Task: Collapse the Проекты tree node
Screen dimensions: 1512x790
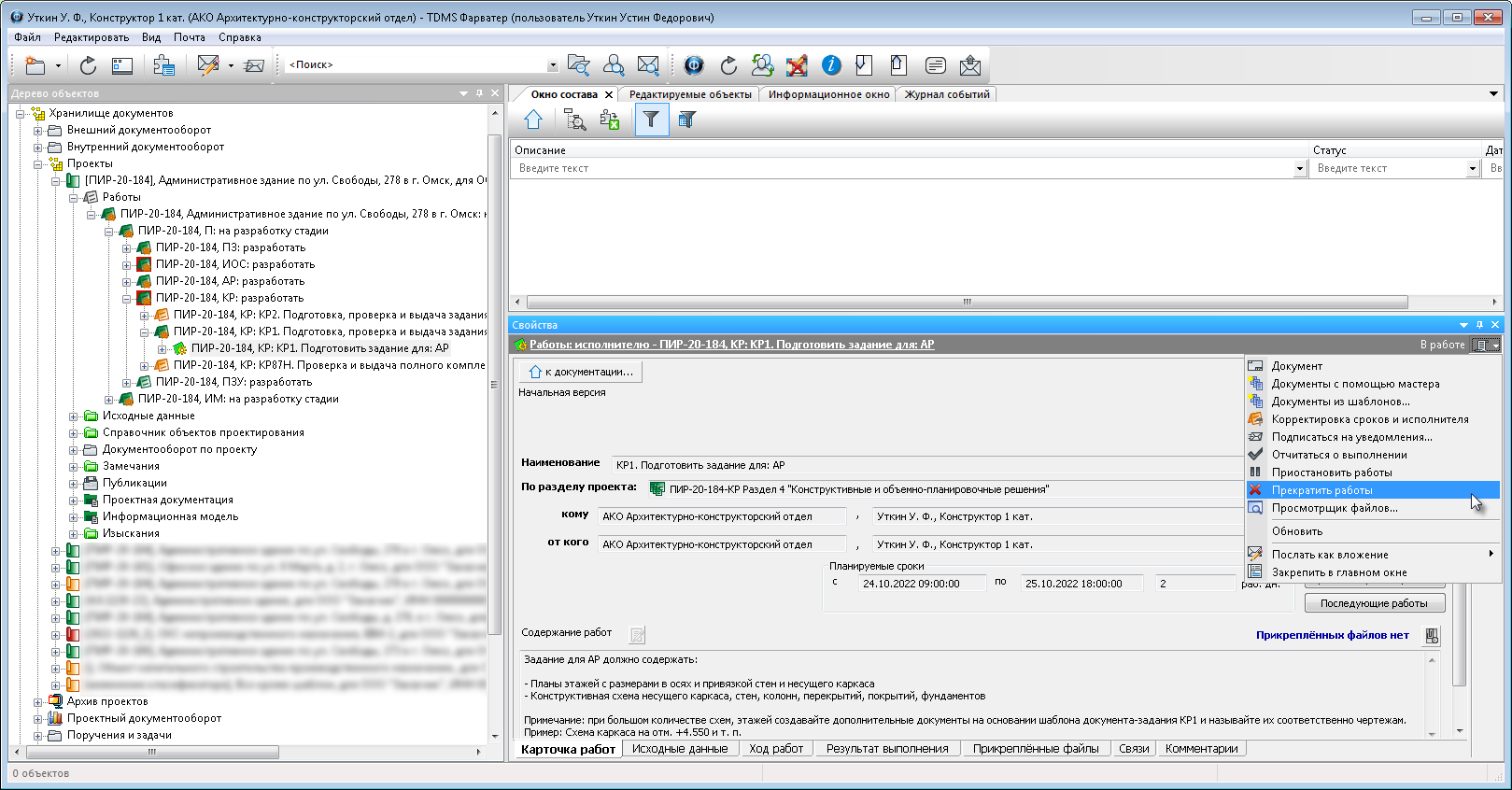Action: pos(38,163)
